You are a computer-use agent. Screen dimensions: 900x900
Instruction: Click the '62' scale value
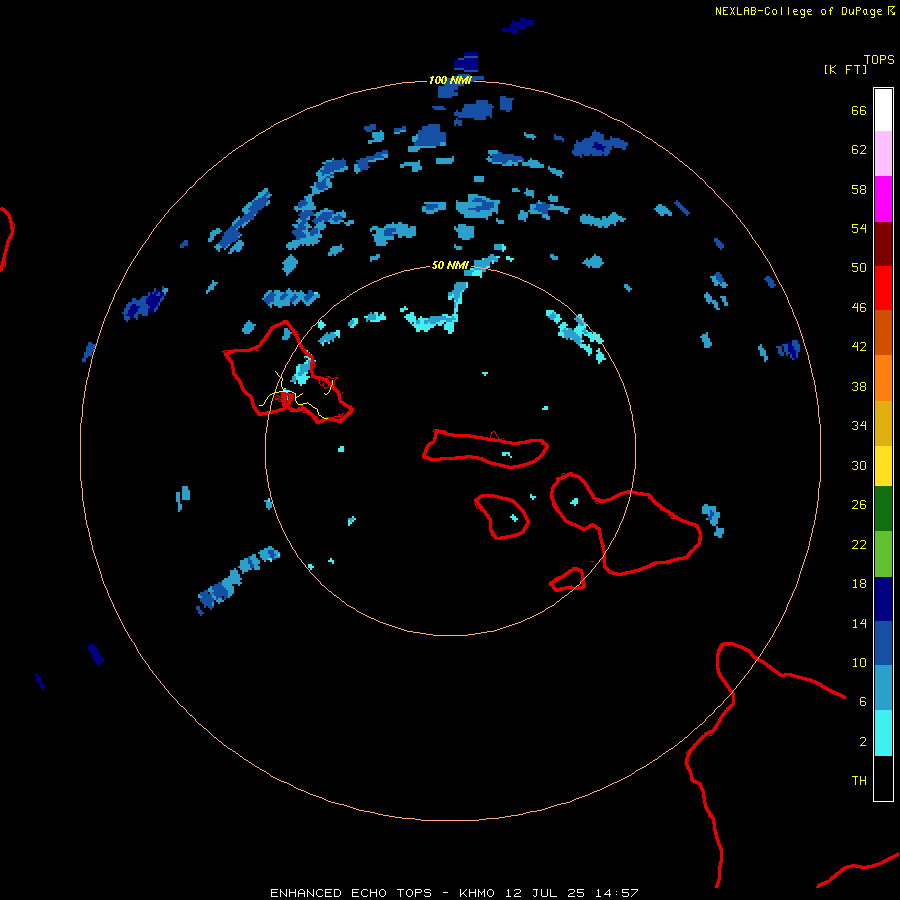(859, 150)
